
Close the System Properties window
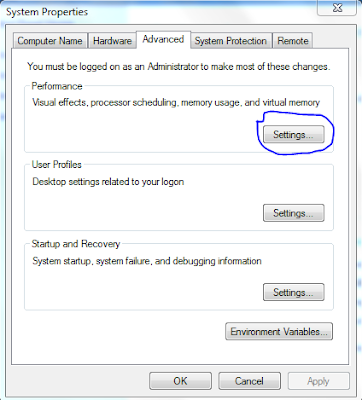[x=337, y=7]
